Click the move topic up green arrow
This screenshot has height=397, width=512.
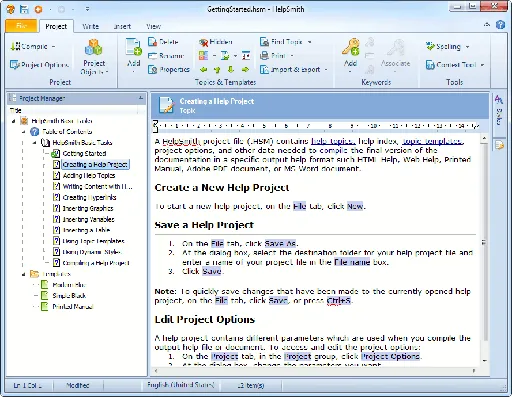coord(217,69)
